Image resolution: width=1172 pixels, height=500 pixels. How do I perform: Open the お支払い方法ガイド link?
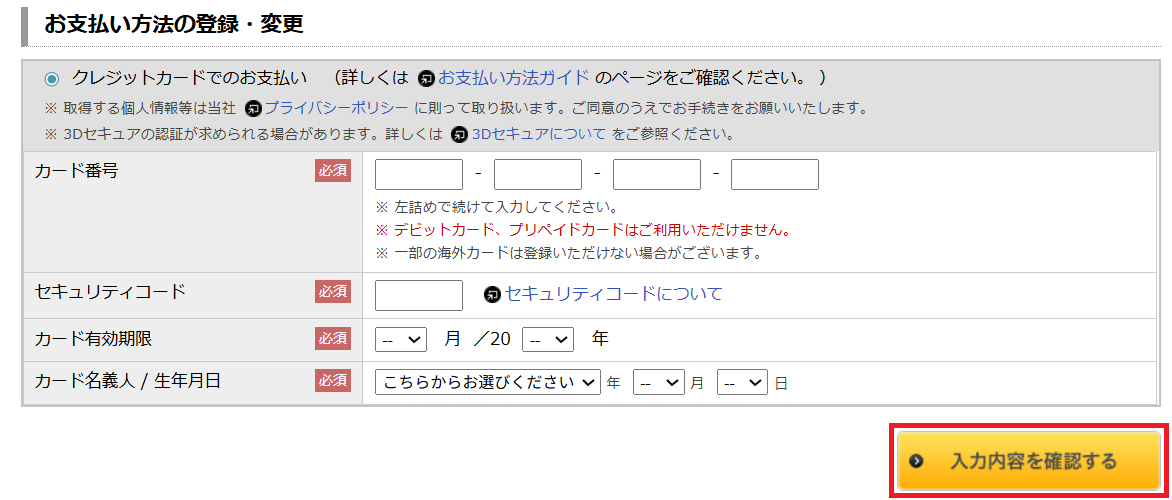click(513, 78)
